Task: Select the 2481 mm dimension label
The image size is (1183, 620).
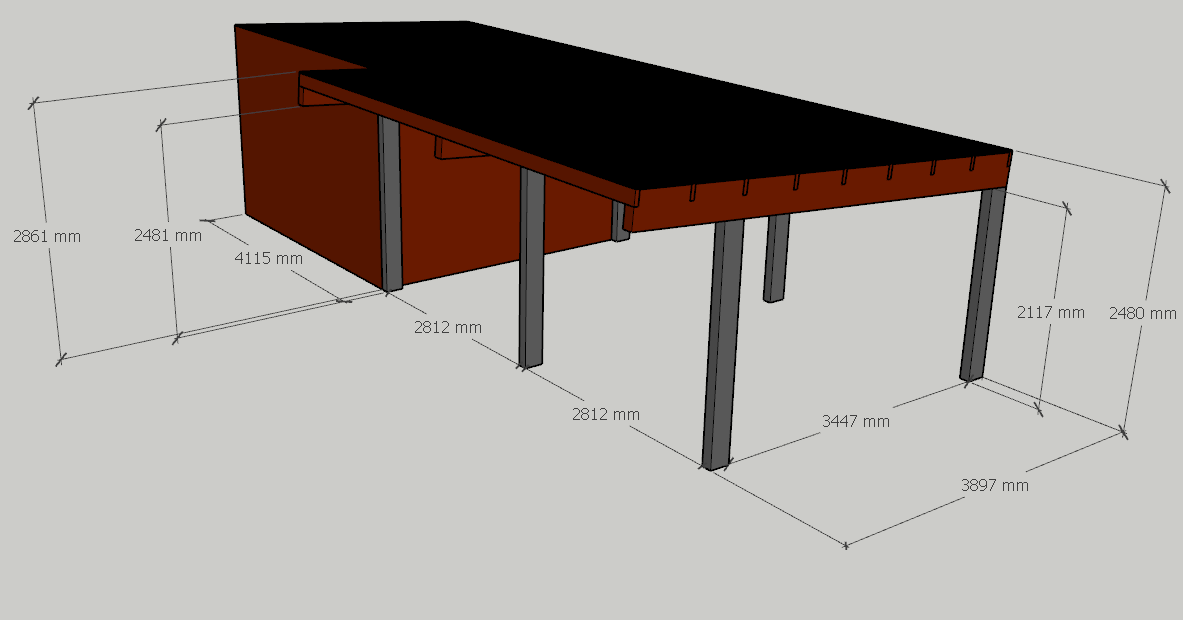Action: pyautogui.click(x=167, y=235)
